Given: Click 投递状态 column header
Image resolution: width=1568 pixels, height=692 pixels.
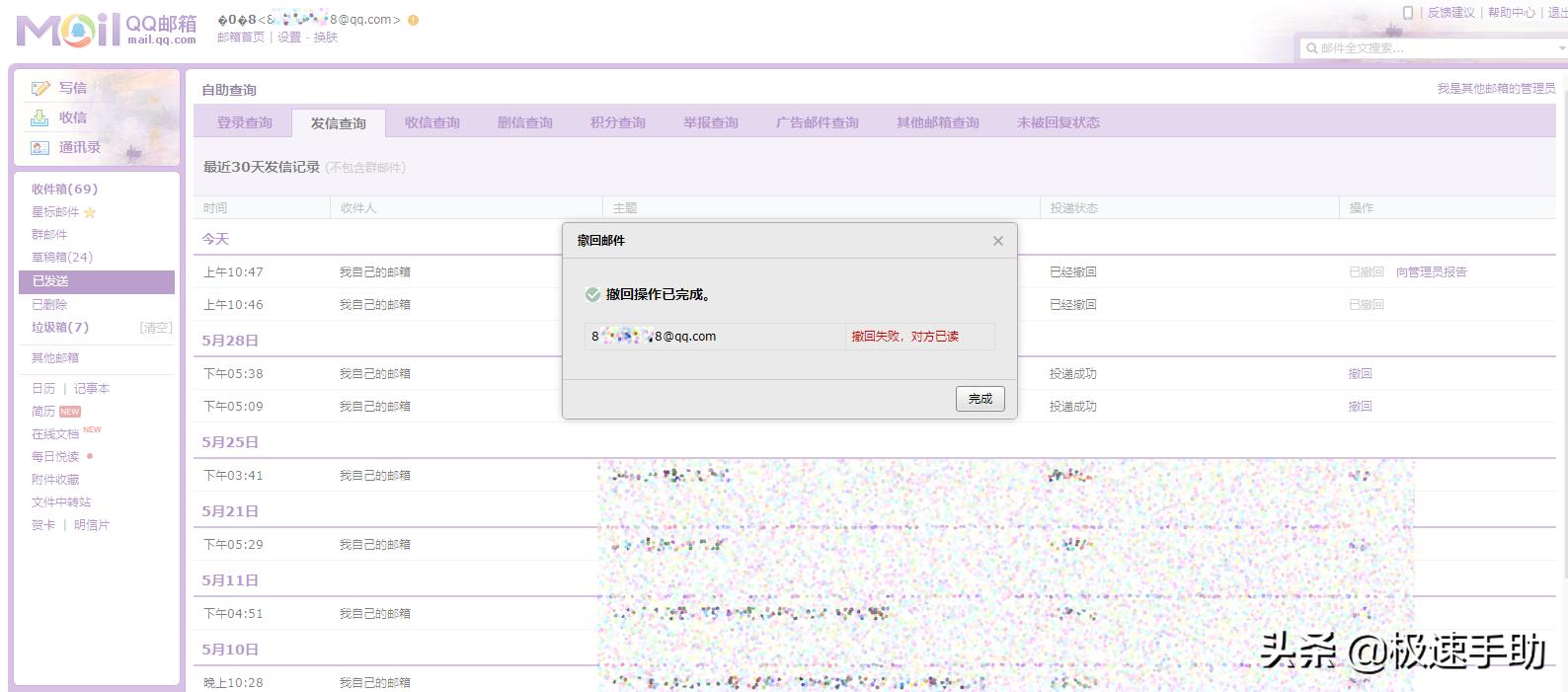Looking at the screenshot, I should pyautogui.click(x=1074, y=208).
